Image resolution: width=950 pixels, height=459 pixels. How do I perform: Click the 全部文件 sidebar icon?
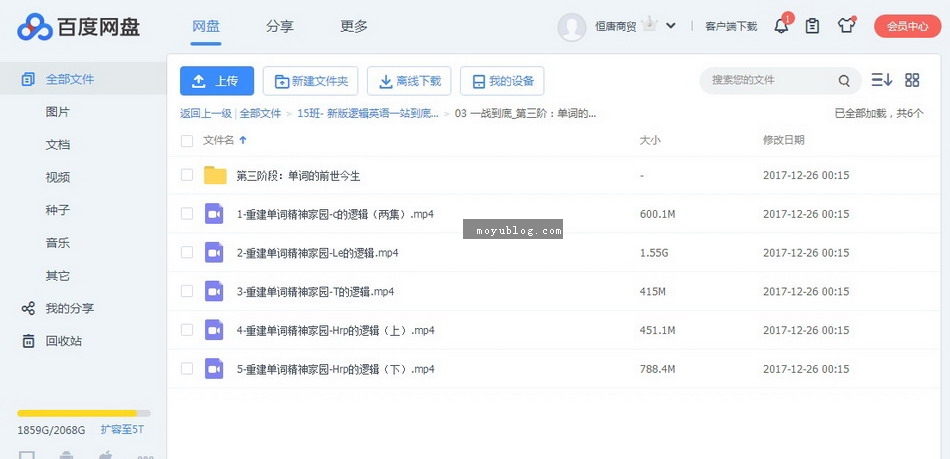pos(28,79)
